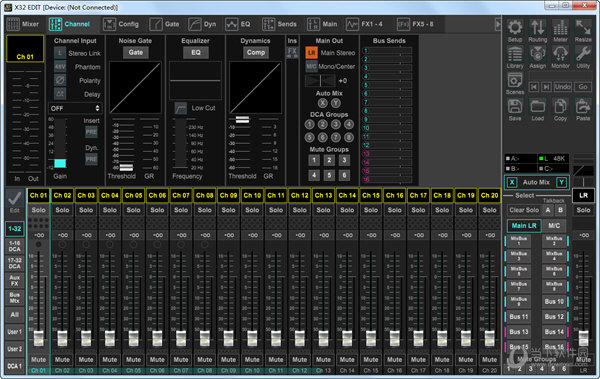
Task: Open the OFF insert dropdown
Action: tap(75, 108)
